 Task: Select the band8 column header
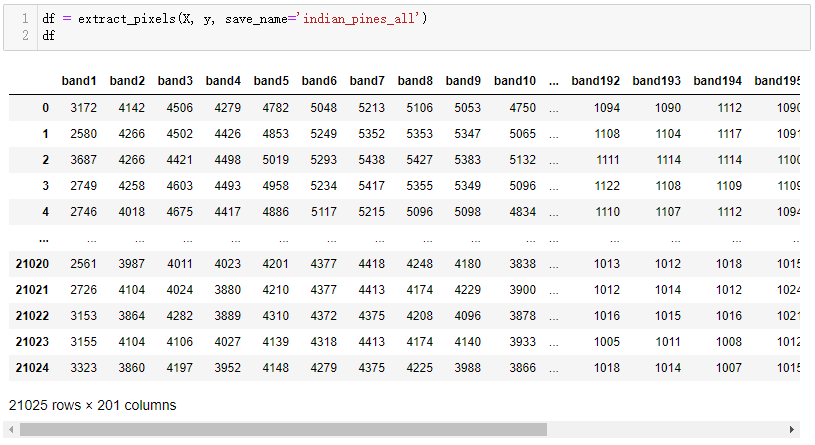pyautogui.click(x=415, y=81)
